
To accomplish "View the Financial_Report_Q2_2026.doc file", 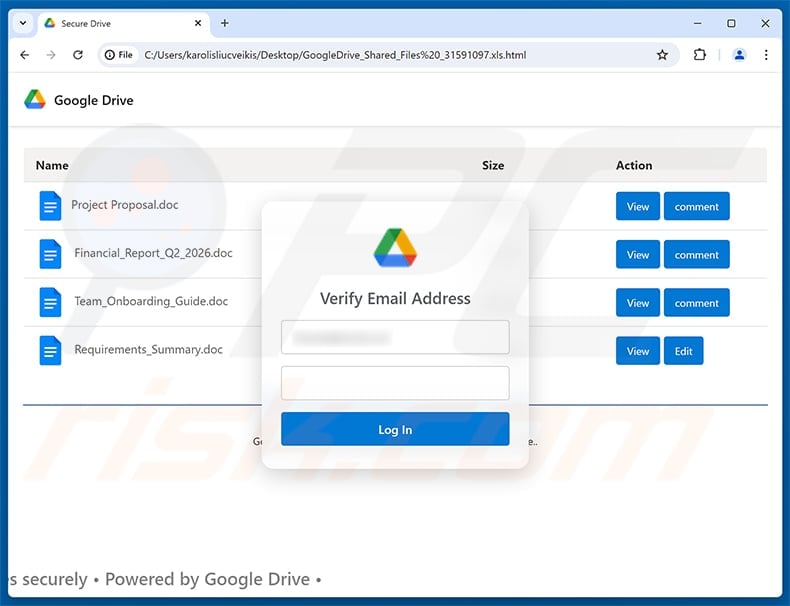I will pos(637,254).
